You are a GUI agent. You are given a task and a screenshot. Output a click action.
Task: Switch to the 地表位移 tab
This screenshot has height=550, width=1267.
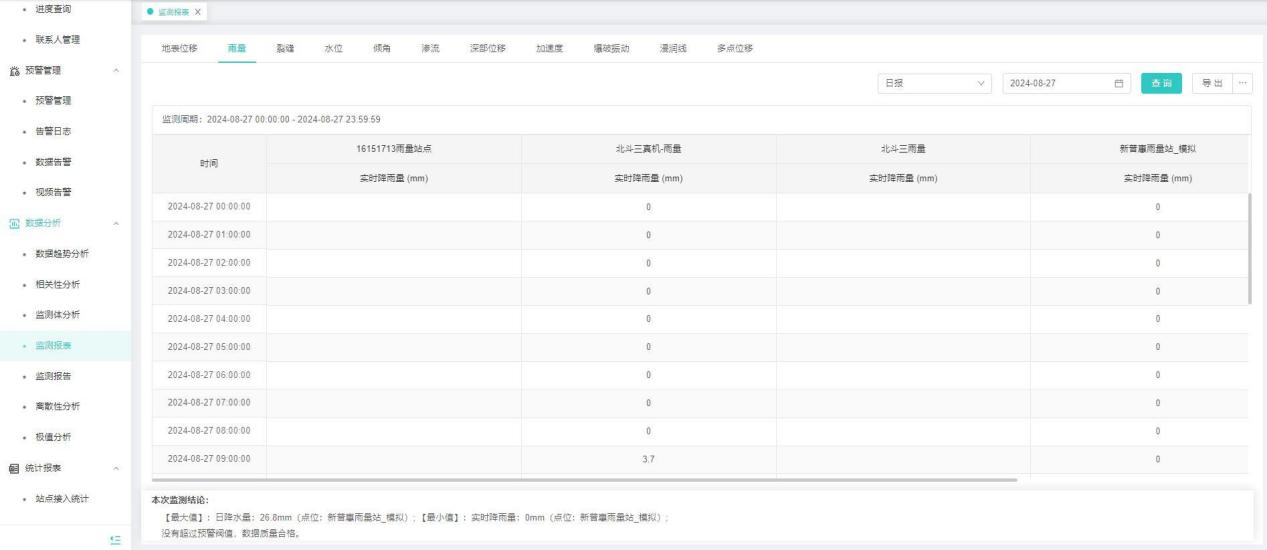180,48
